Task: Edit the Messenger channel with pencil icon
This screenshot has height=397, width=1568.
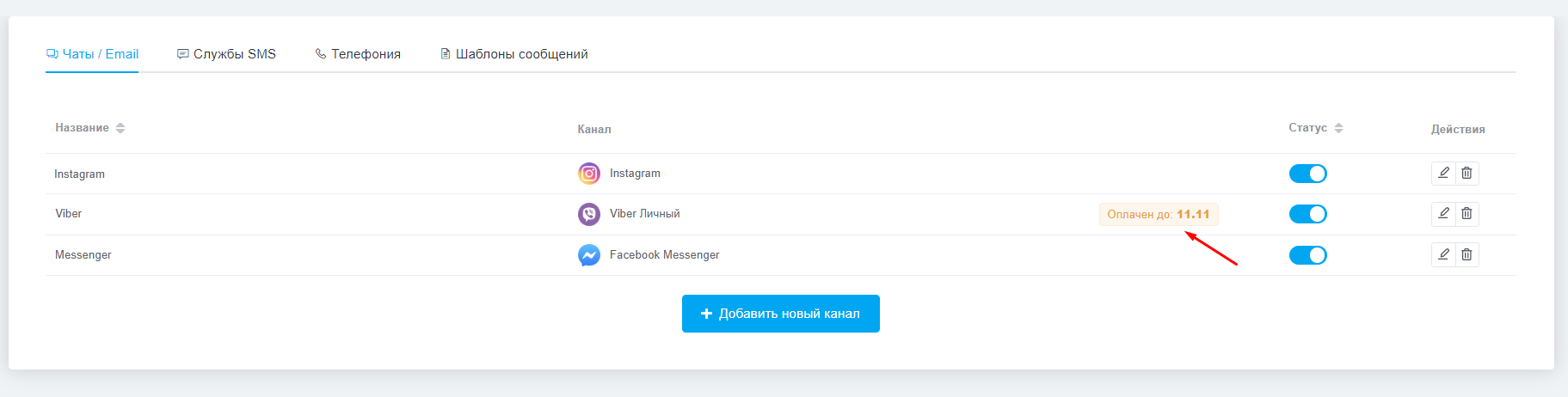Action: point(1443,254)
